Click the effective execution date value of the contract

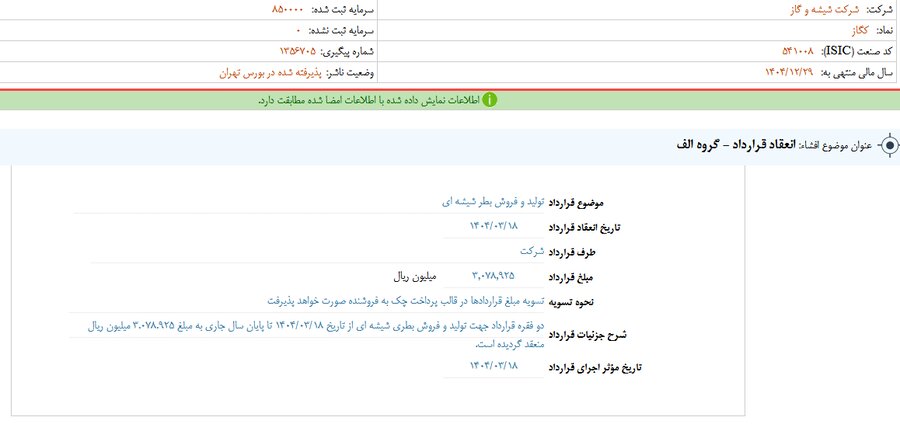[x=494, y=366]
